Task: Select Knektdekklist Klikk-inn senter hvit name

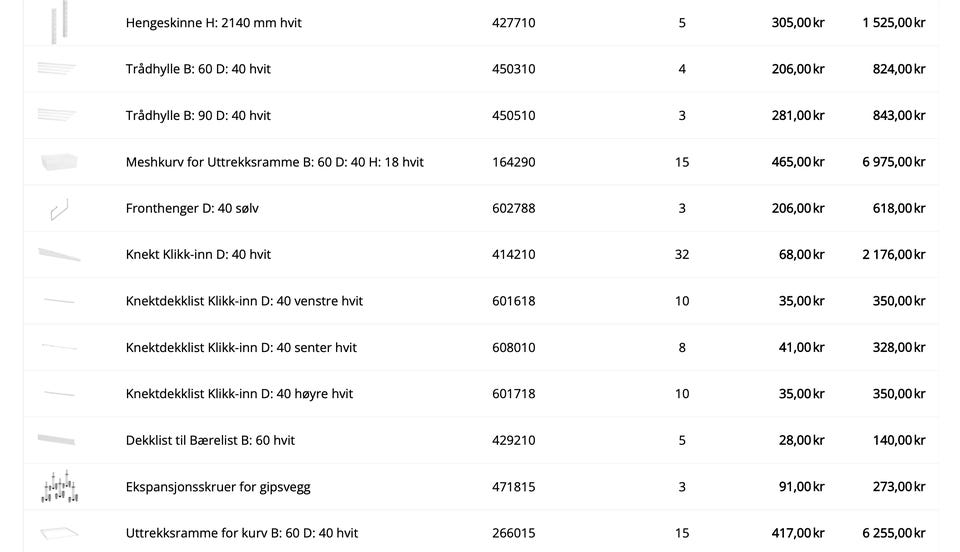Action: tap(241, 348)
